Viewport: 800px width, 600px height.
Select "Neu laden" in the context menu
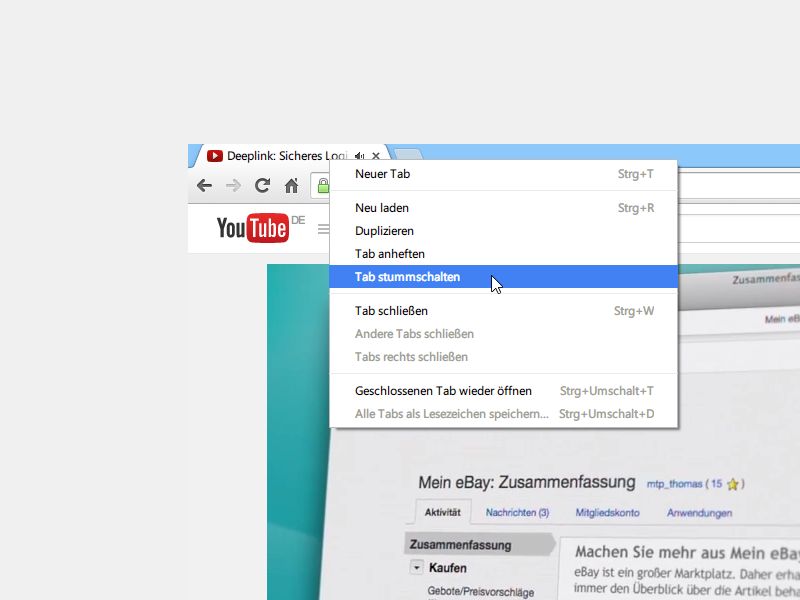(504, 208)
